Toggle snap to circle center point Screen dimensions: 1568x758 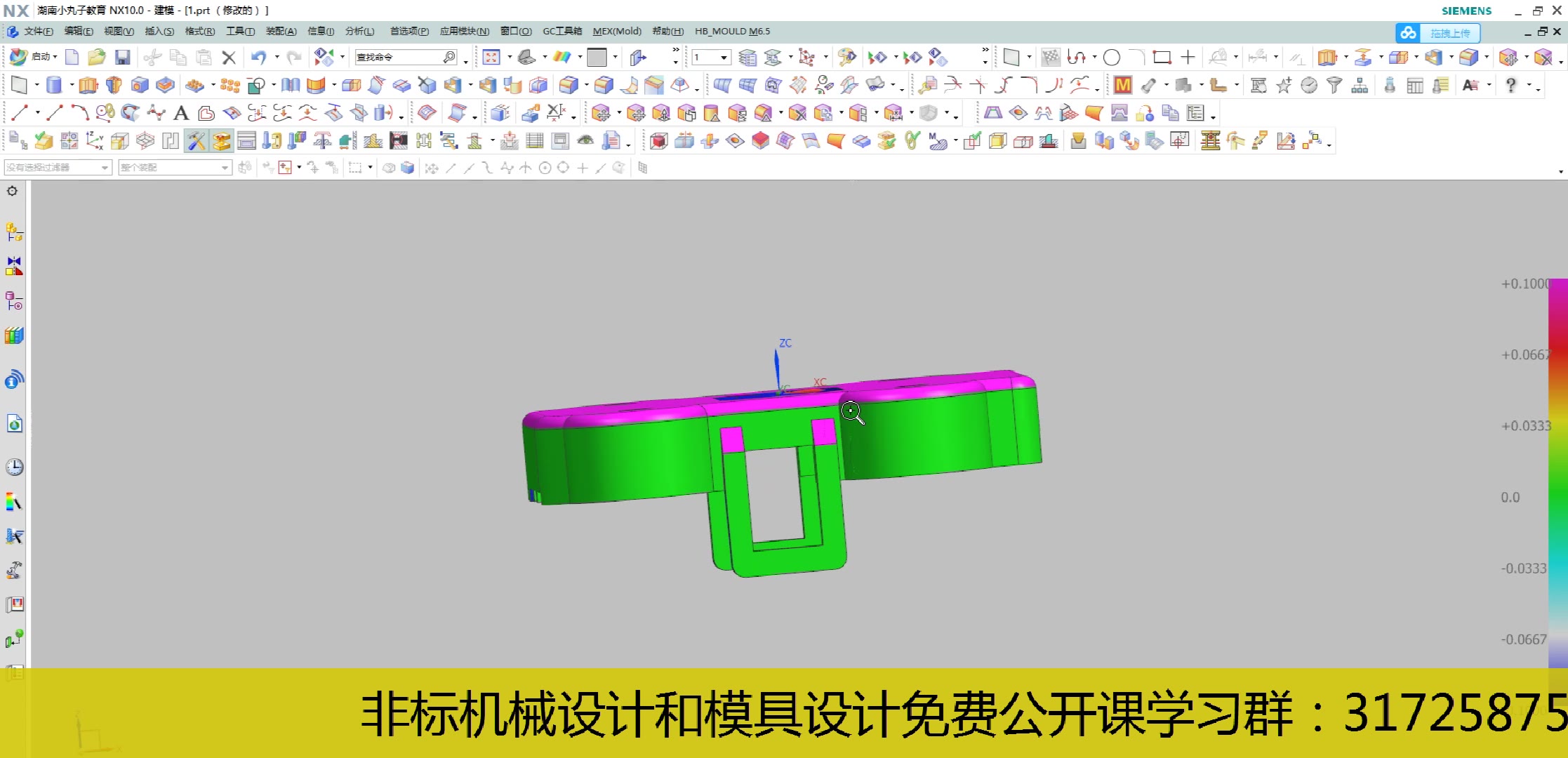pos(545,167)
